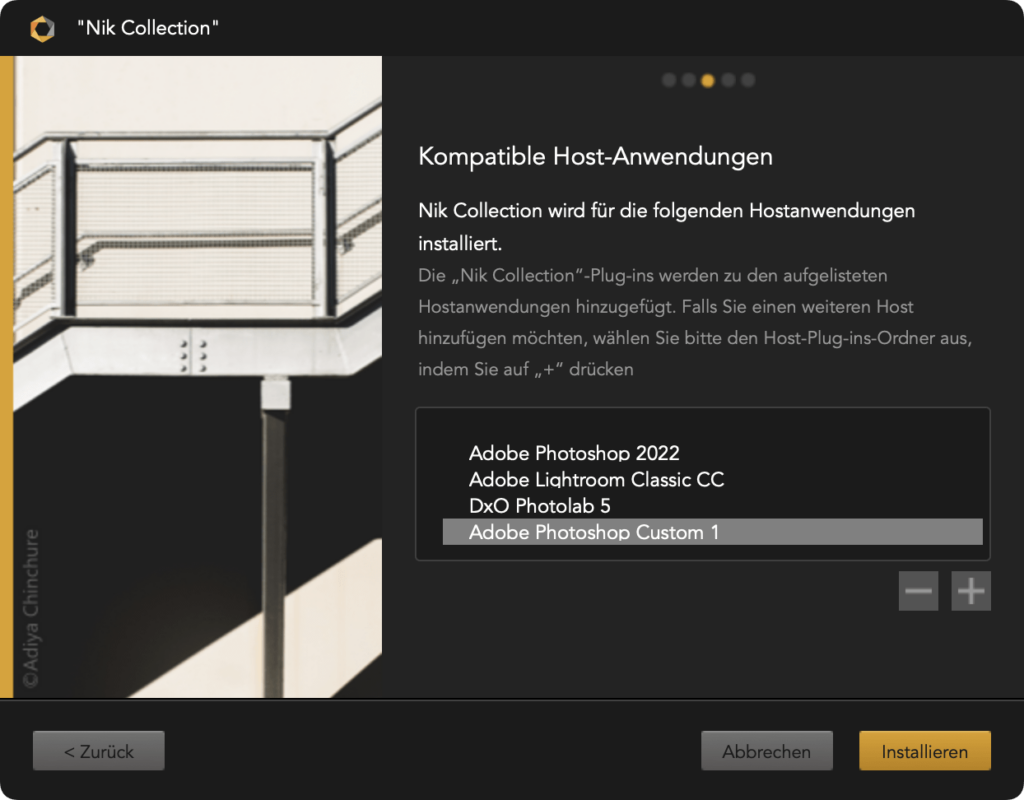Click the highlighted third step dot
Screen dimensions: 1024x800
[708, 80]
